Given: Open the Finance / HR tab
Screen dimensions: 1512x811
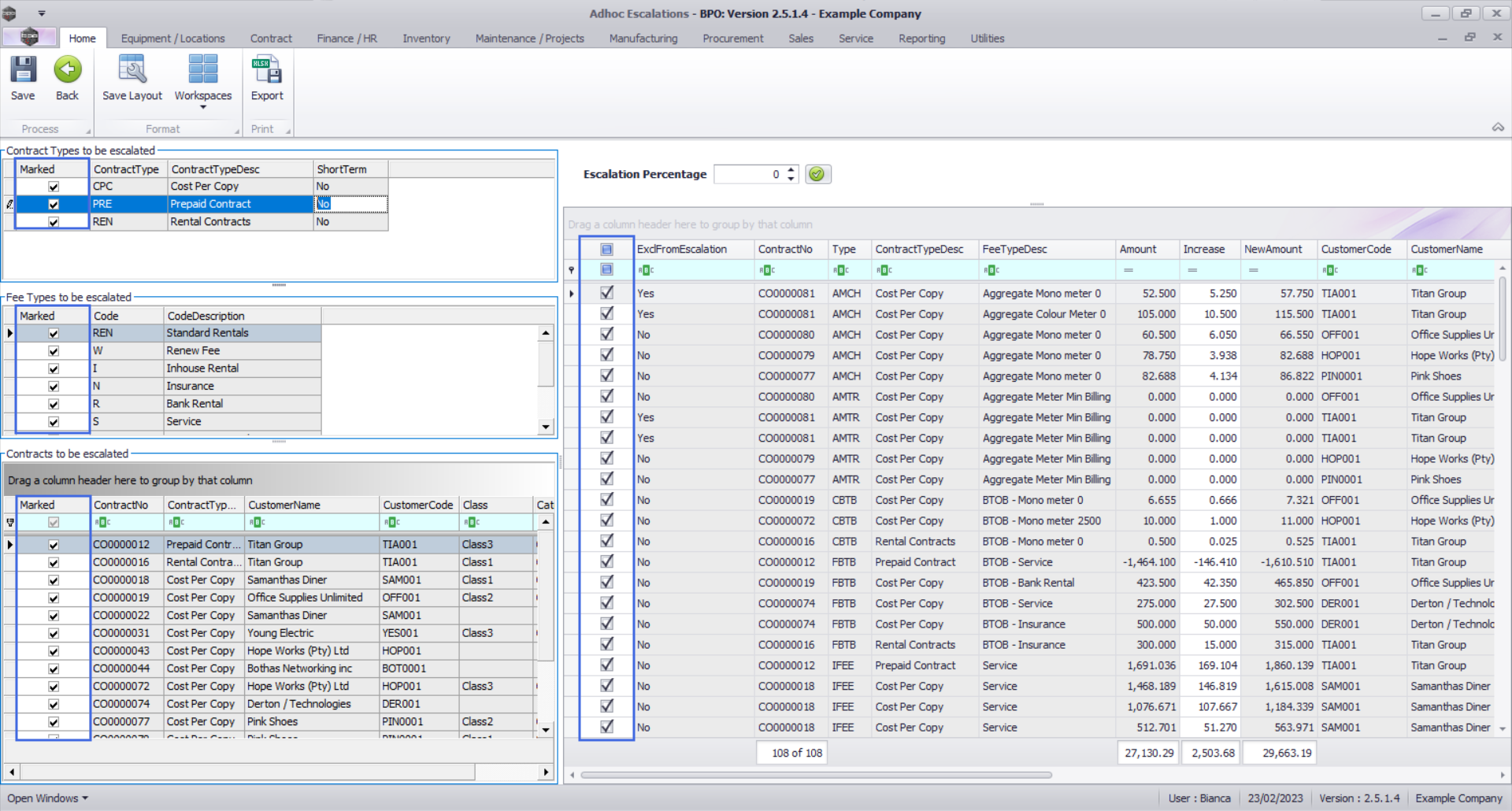Looking at the screenshot, I should 346,38.
